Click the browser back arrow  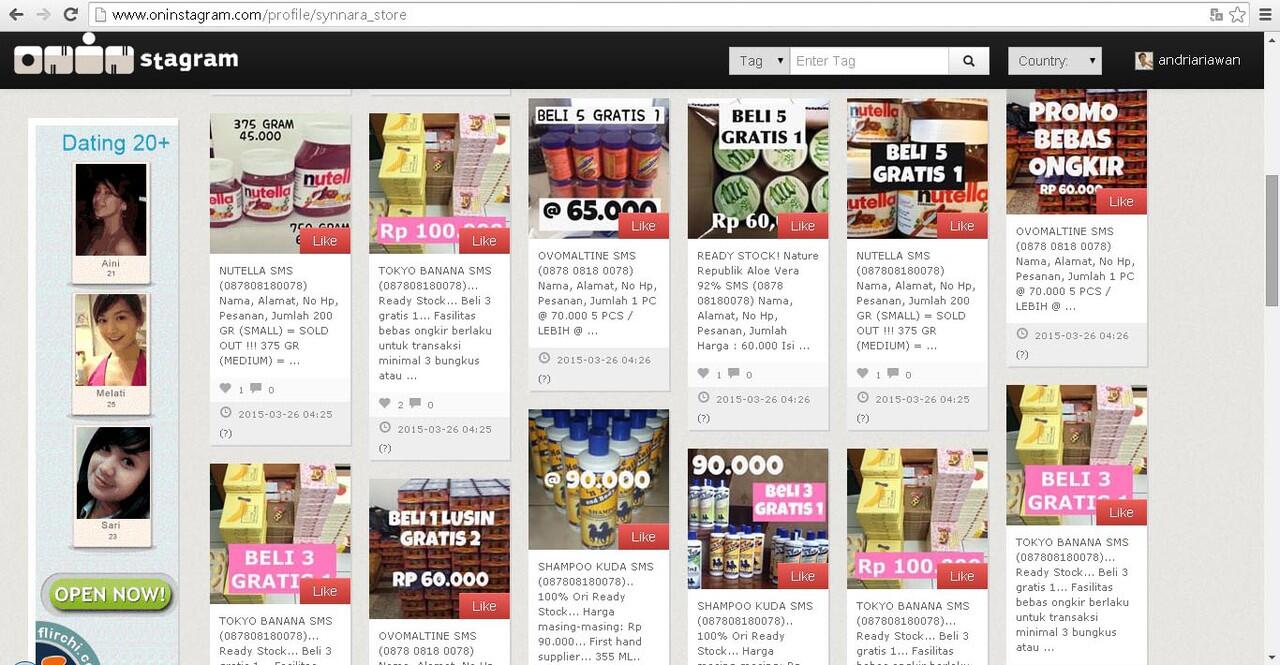[x=16, y=15]
